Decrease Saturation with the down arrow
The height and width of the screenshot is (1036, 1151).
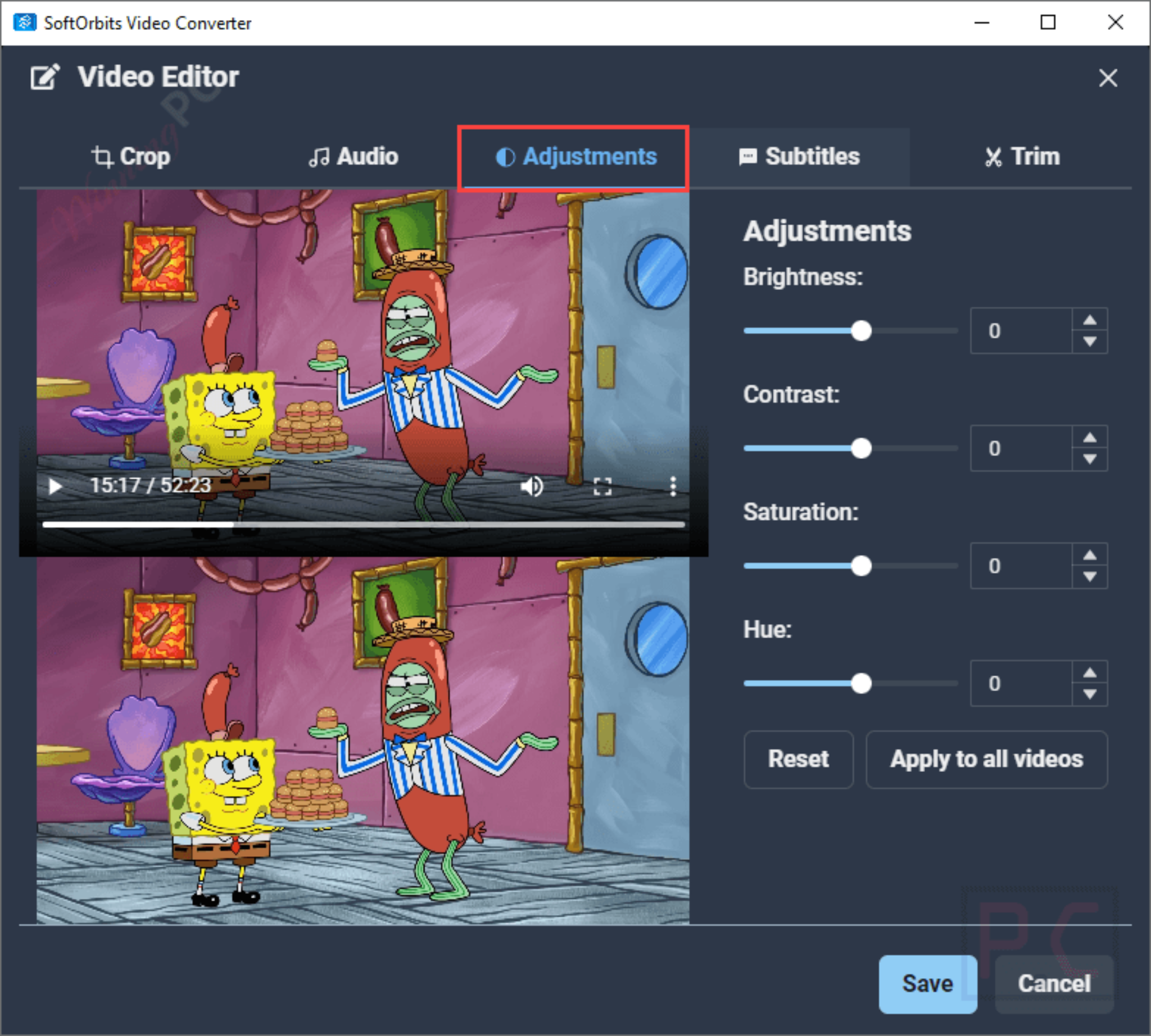(1090, 576)
